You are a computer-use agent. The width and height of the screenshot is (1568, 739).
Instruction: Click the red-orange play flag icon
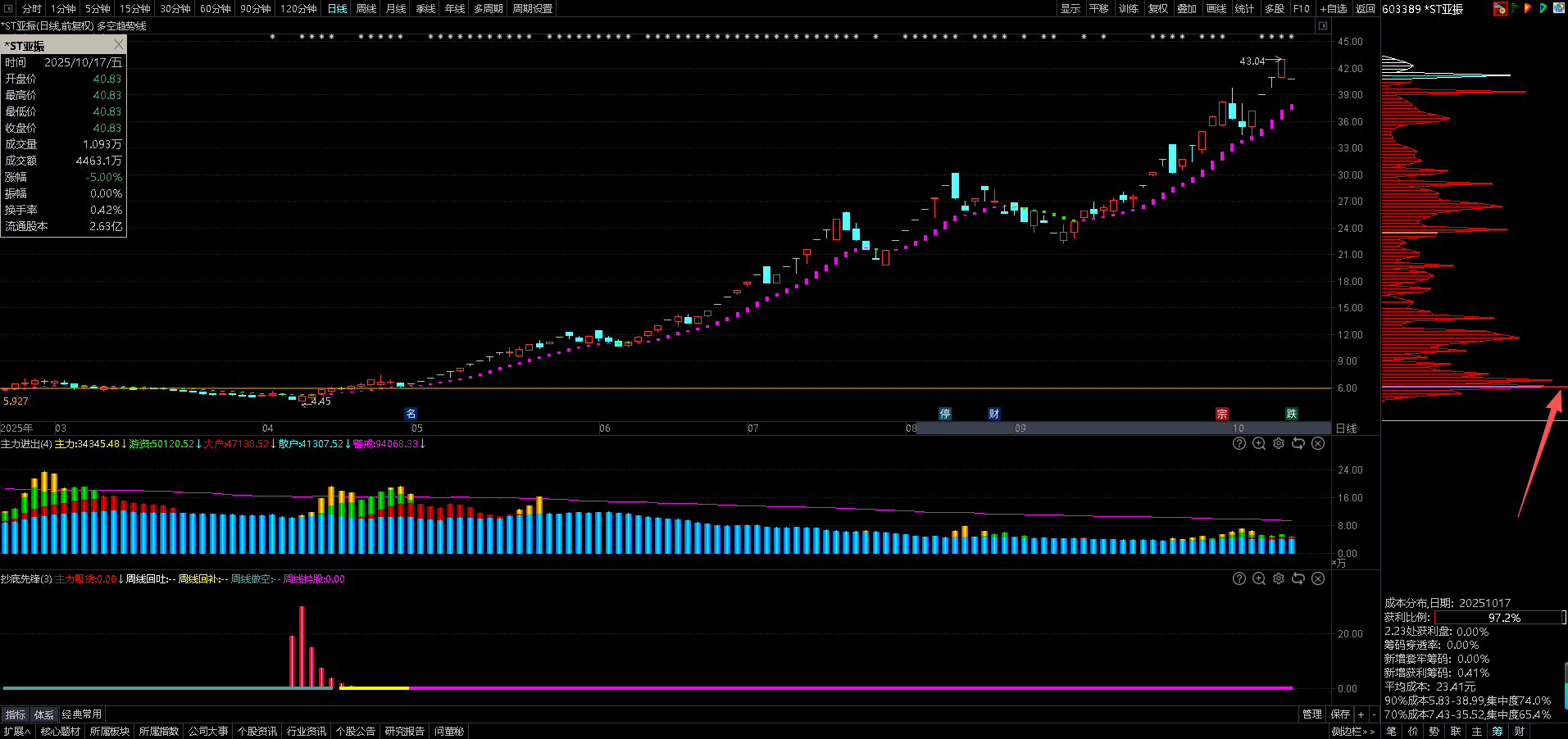pos(1529,8)
